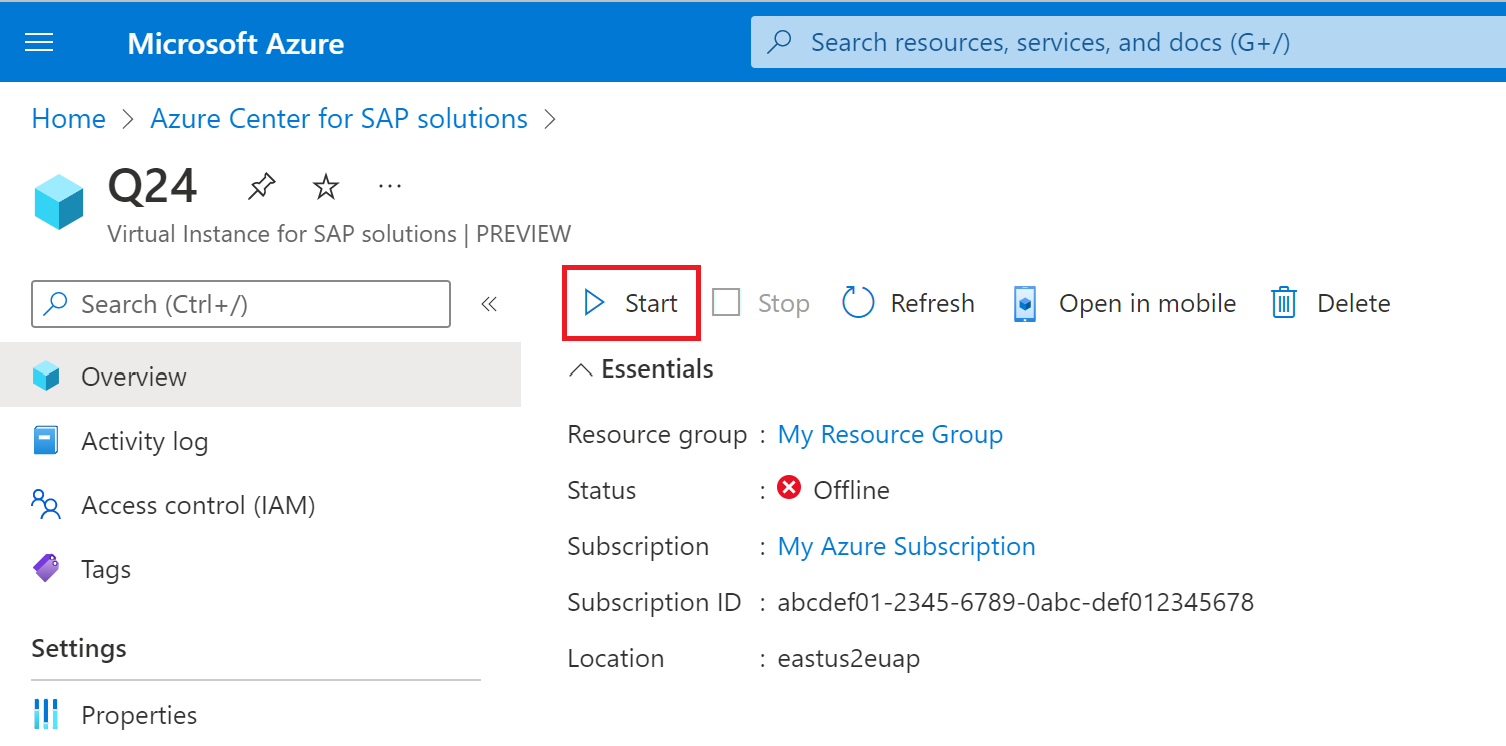The height and width of the screenshot is (746, 1506).
Task: Click the Q24 cube resource icon
Action: coord(59,202)
